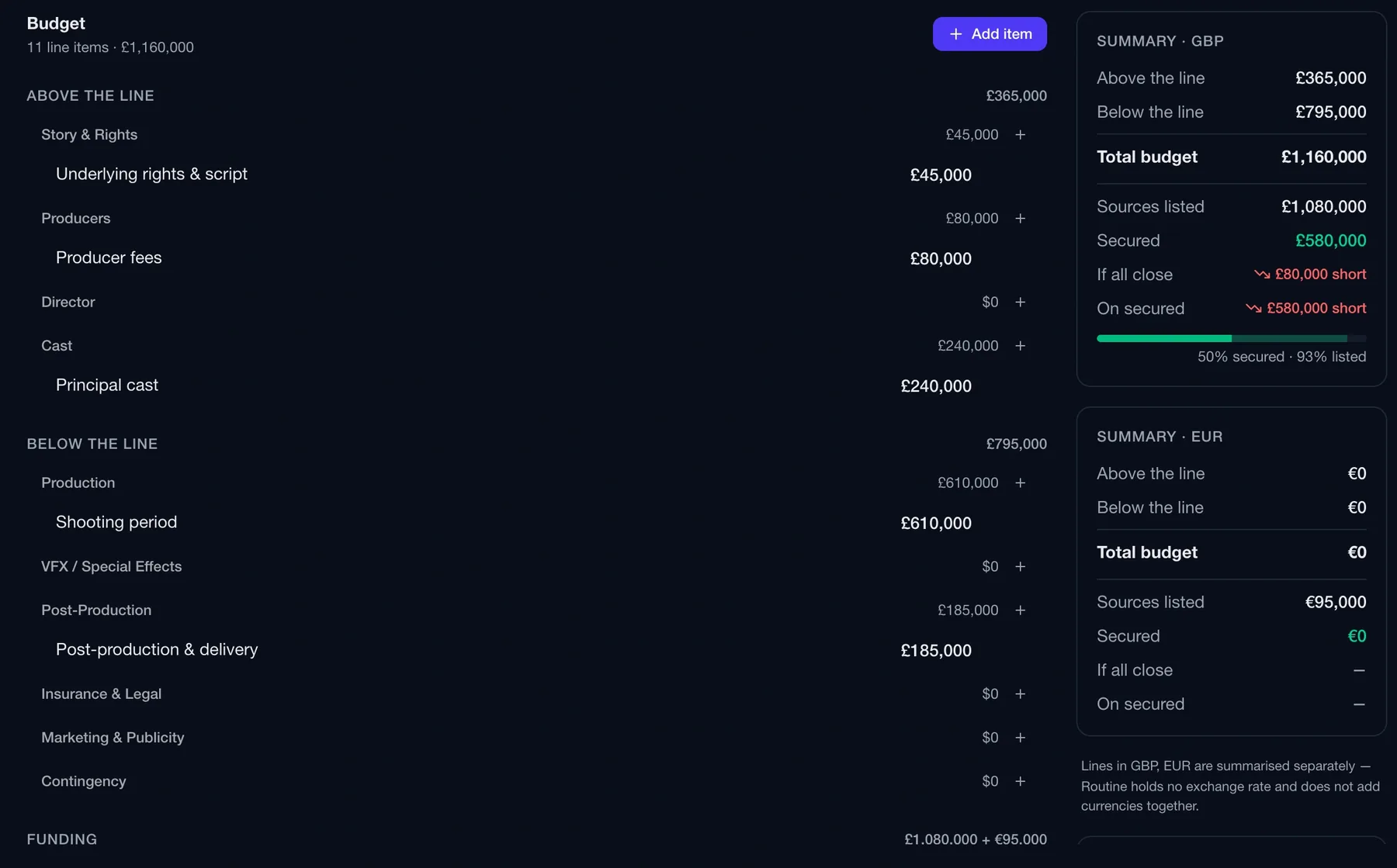
Task: Click the ABOVE THE LINE section header
Action: coord(90,95)
